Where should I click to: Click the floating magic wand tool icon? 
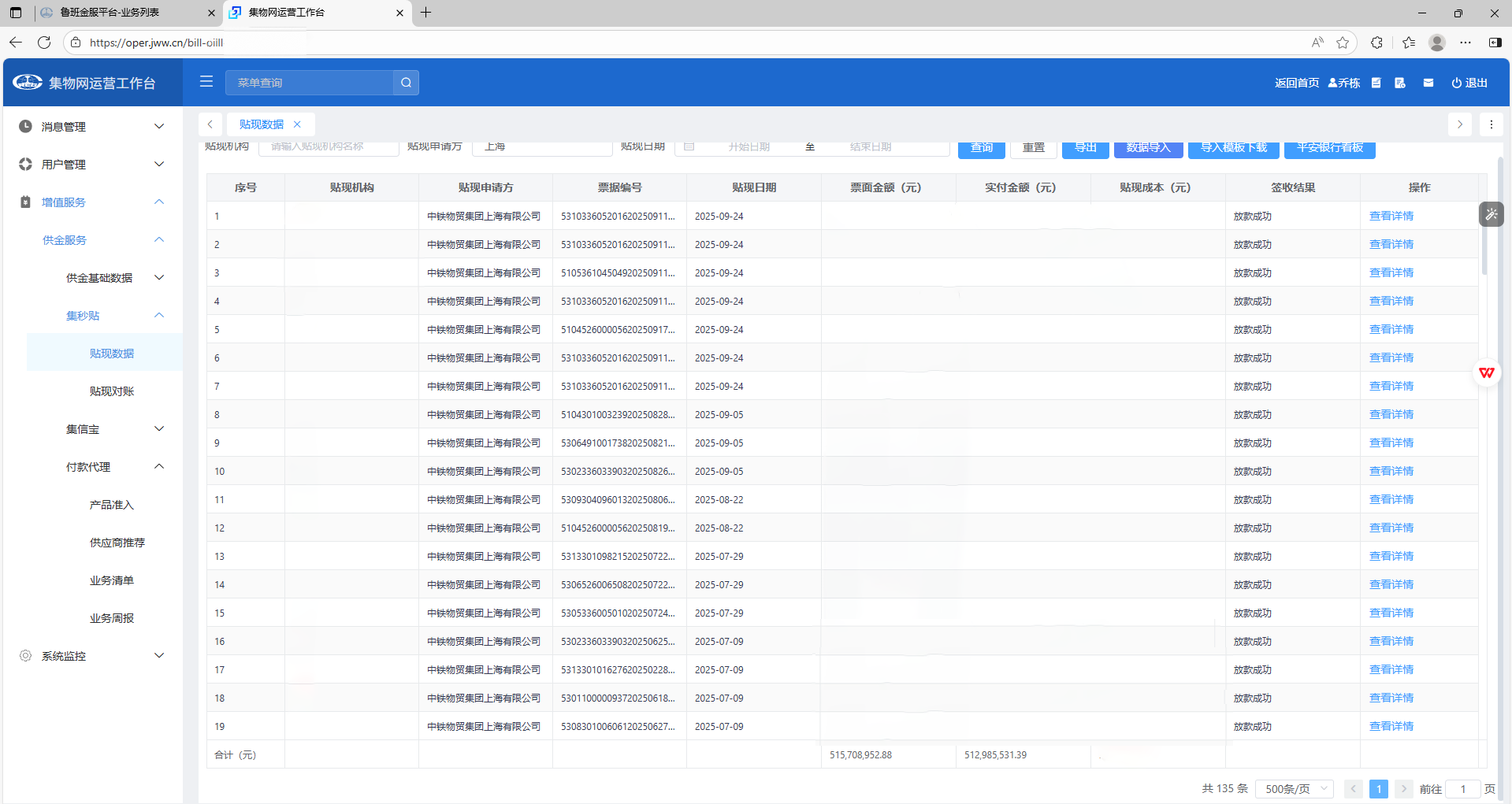coord(1491,214)
